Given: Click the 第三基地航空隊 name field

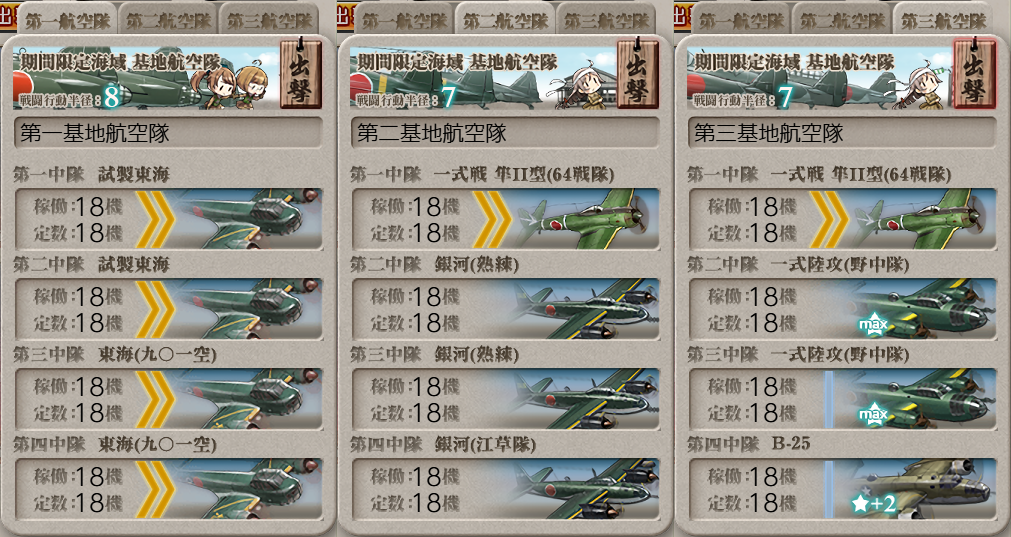Looking at the screenshot, I should point(843,133).
